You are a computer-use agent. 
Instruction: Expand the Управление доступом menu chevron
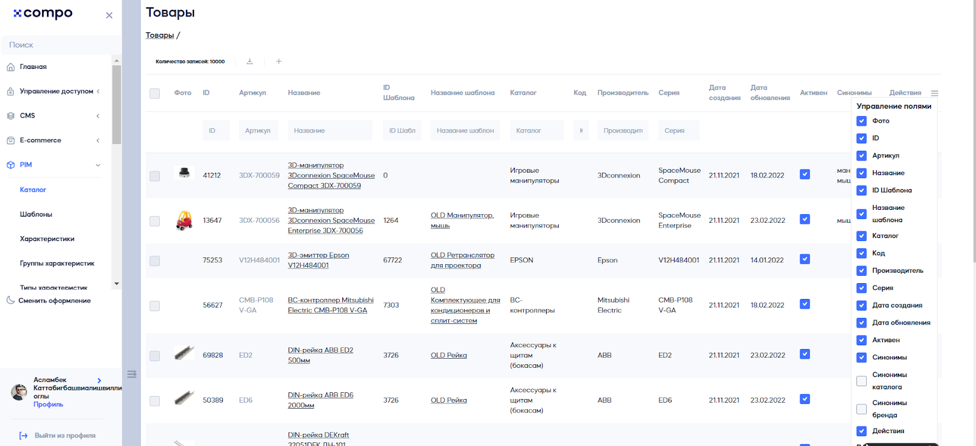[x=98, y=91]
